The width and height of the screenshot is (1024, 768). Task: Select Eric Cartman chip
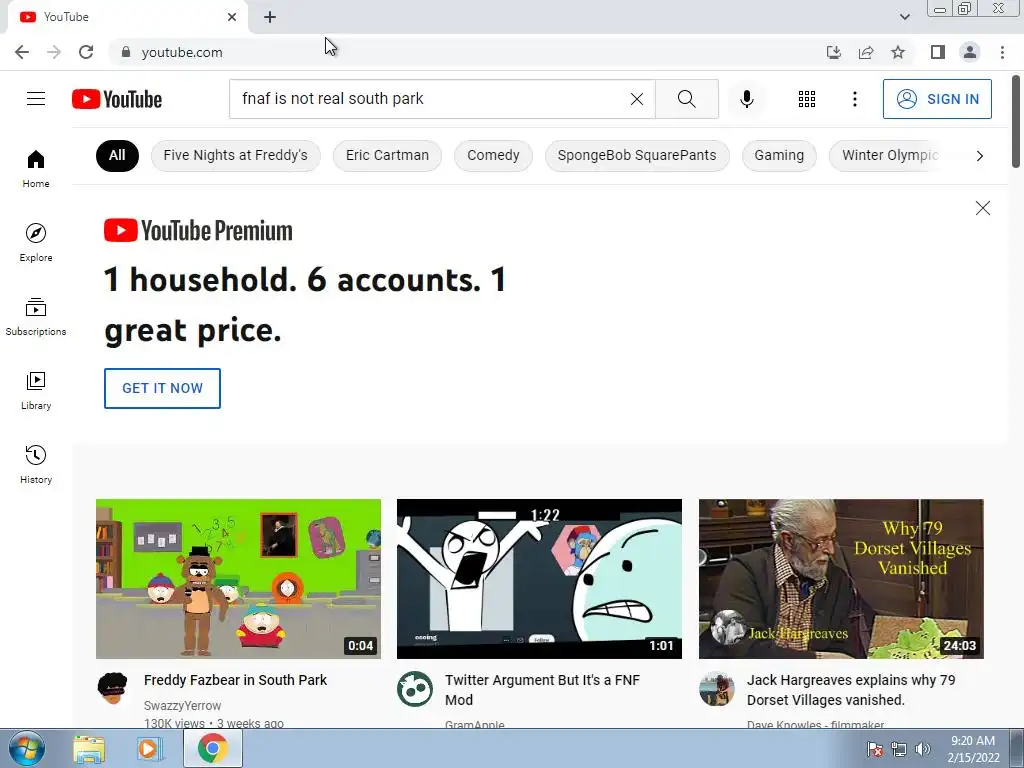(x=387, y=155)
